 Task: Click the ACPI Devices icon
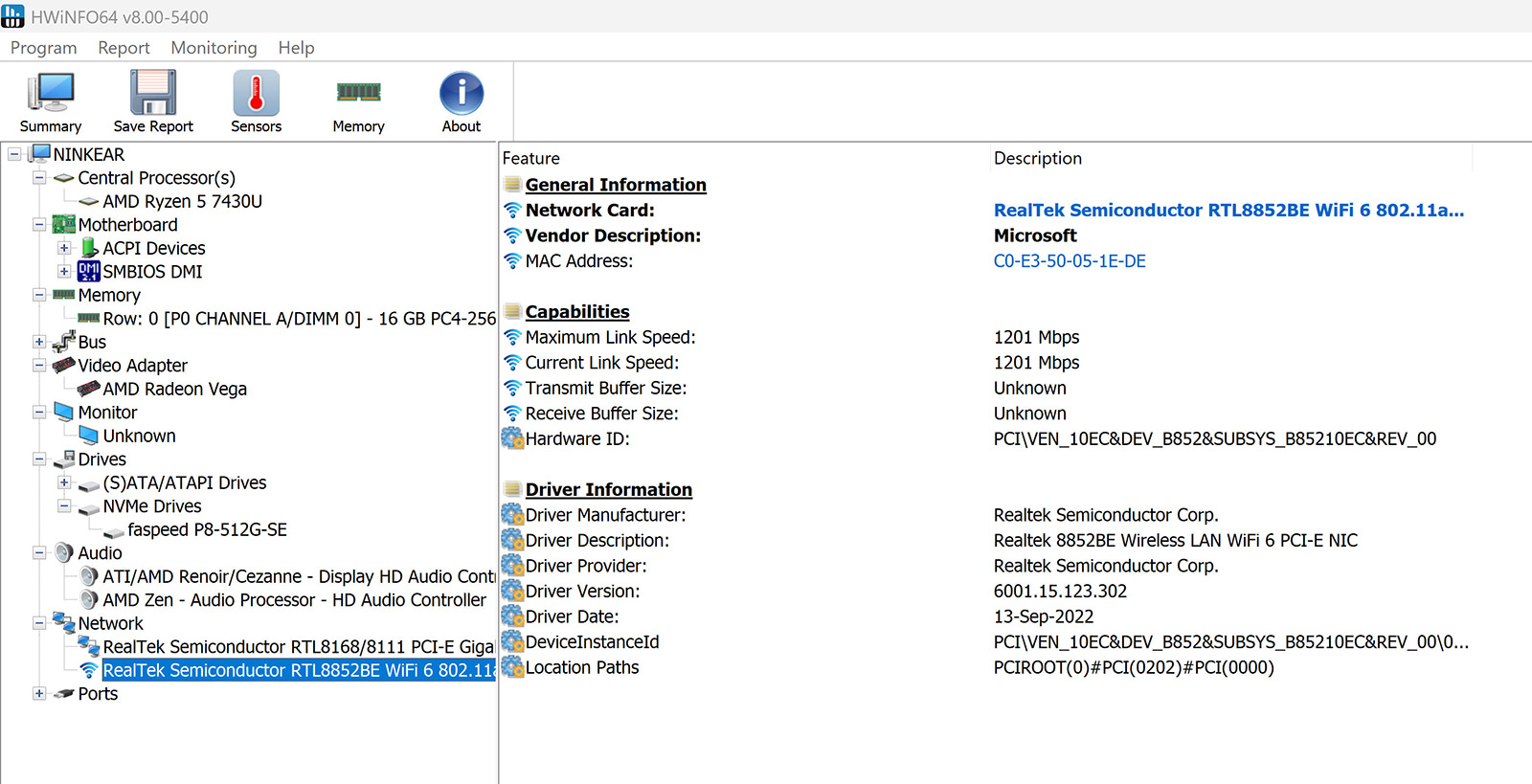(x=89, y=248)
